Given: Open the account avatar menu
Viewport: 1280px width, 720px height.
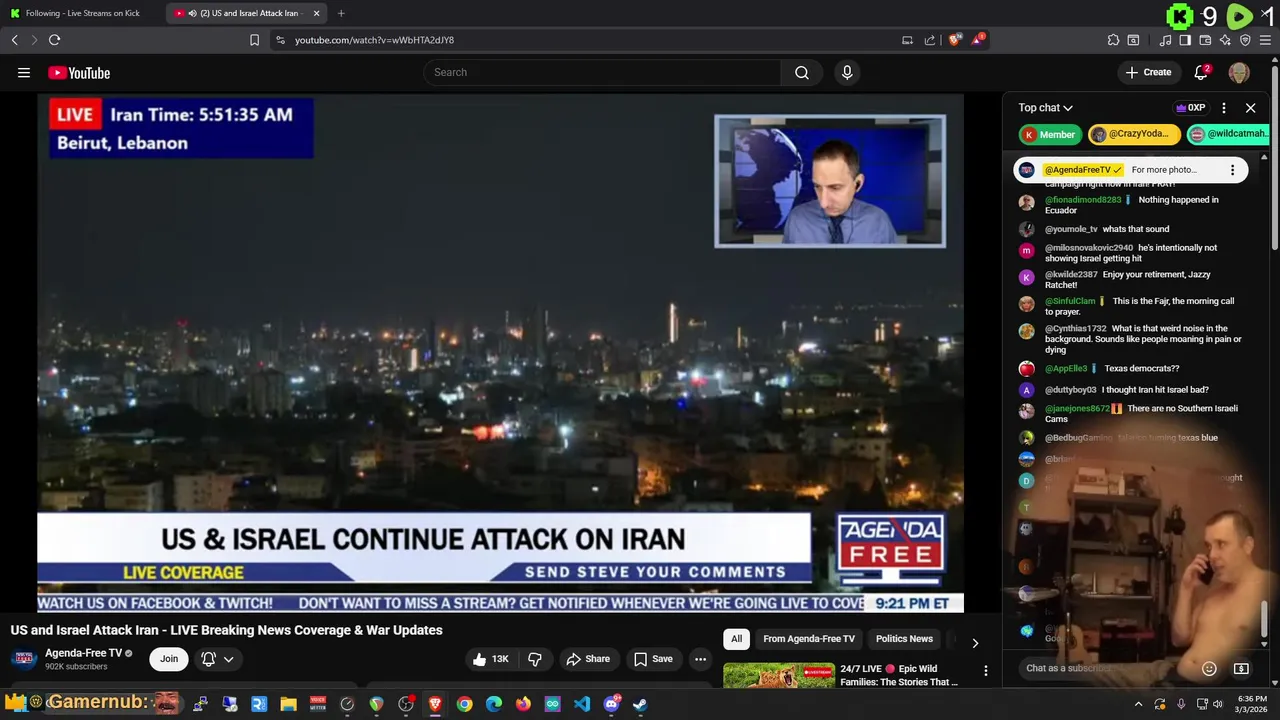Looking at the screenshot, I should pos(1239,72).
